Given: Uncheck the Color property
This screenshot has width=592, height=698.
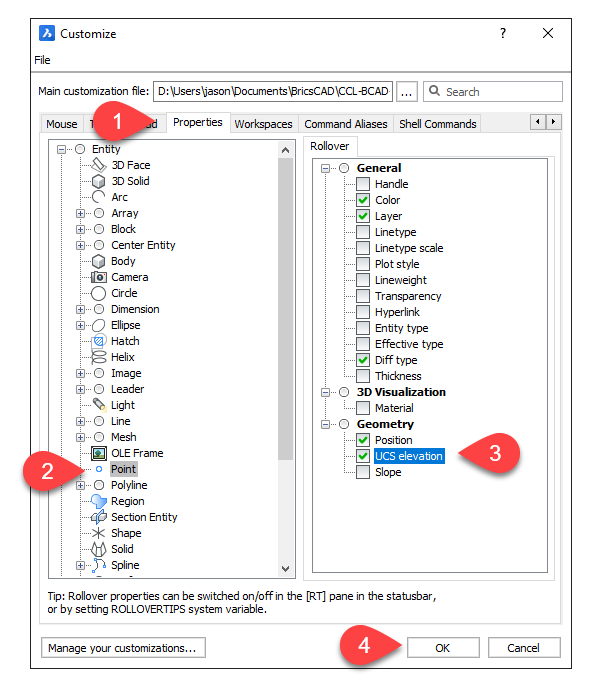Looking at the screenshot, I should click(x=363, y=200).
